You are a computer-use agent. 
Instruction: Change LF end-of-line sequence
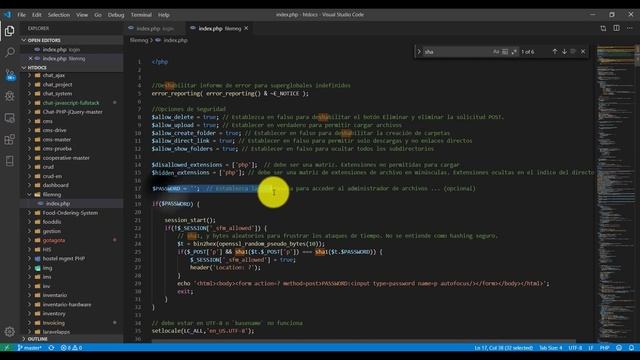click(591, 348)
